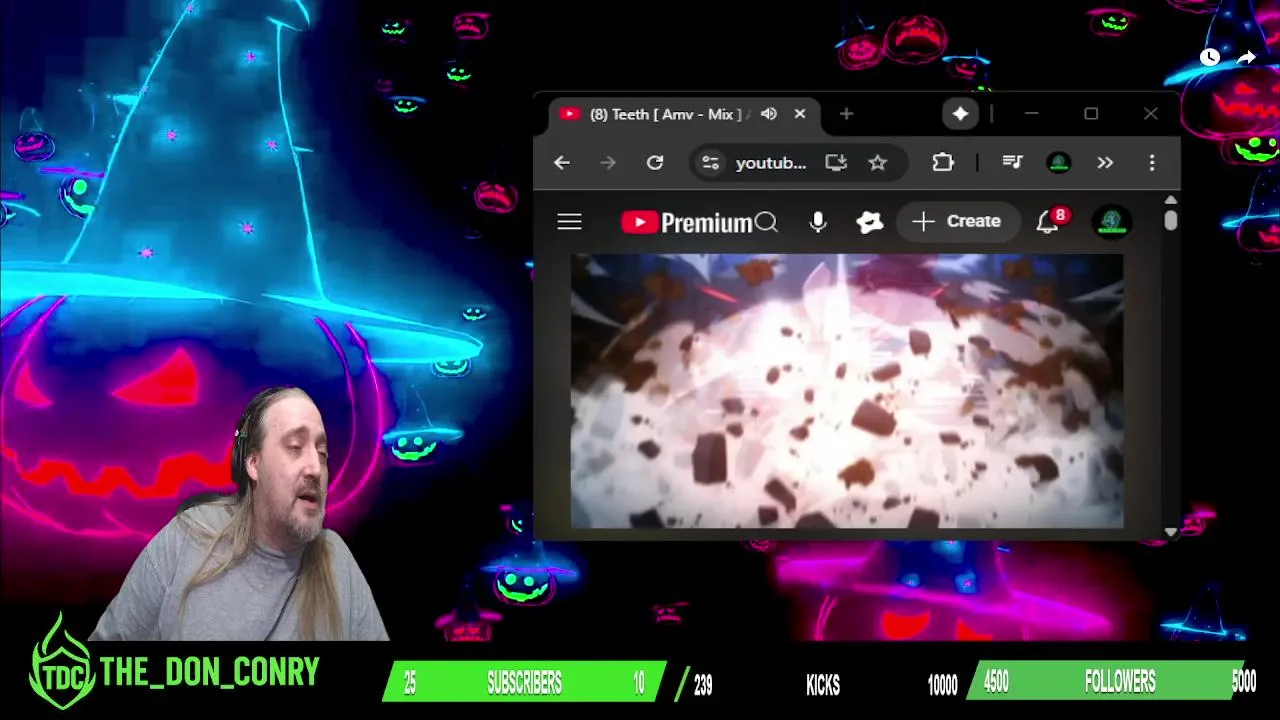Maximize the Chrome window

1091,114
